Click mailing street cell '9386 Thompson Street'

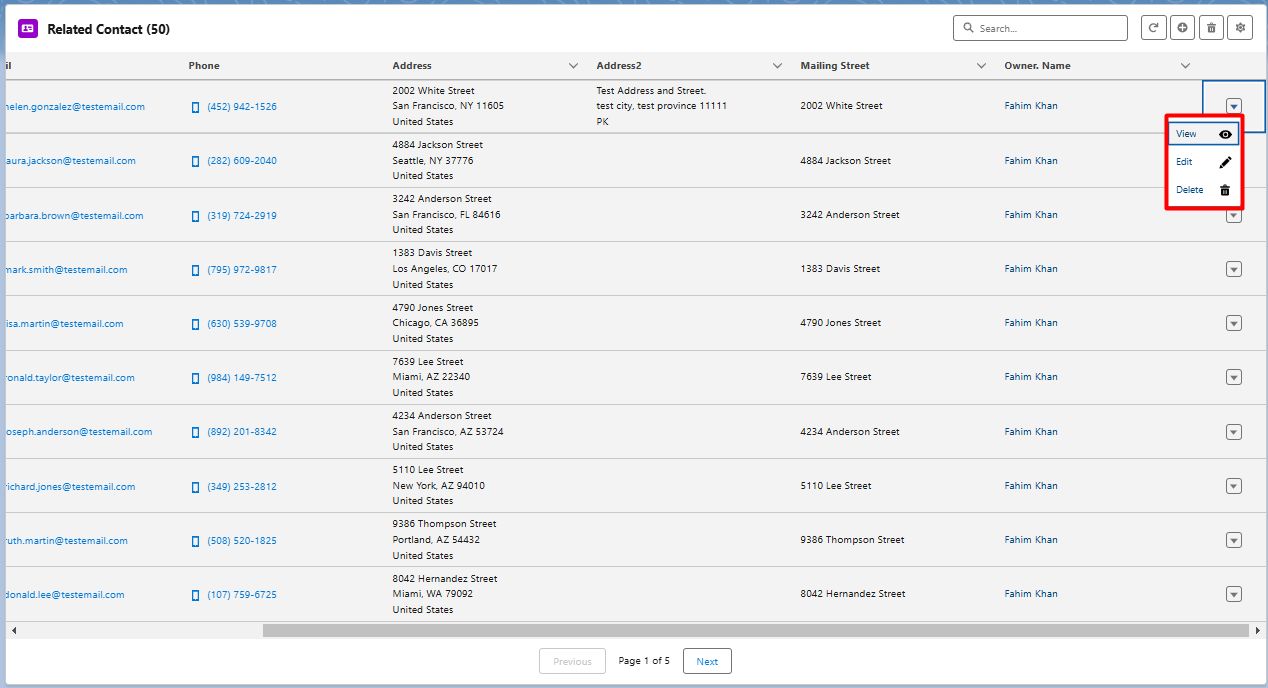853,540
